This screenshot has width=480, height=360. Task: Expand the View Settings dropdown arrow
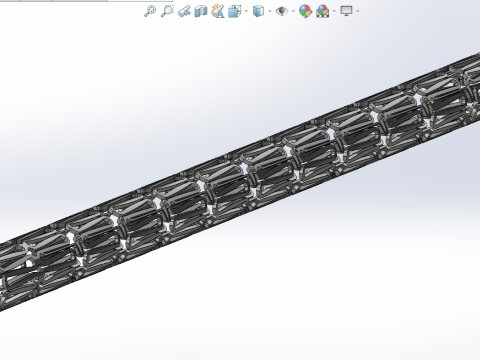click(x=358, y=11)
